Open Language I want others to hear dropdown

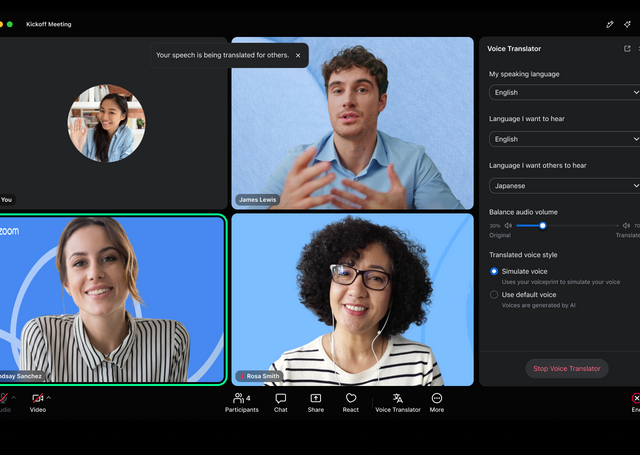(x=564, y=186)
